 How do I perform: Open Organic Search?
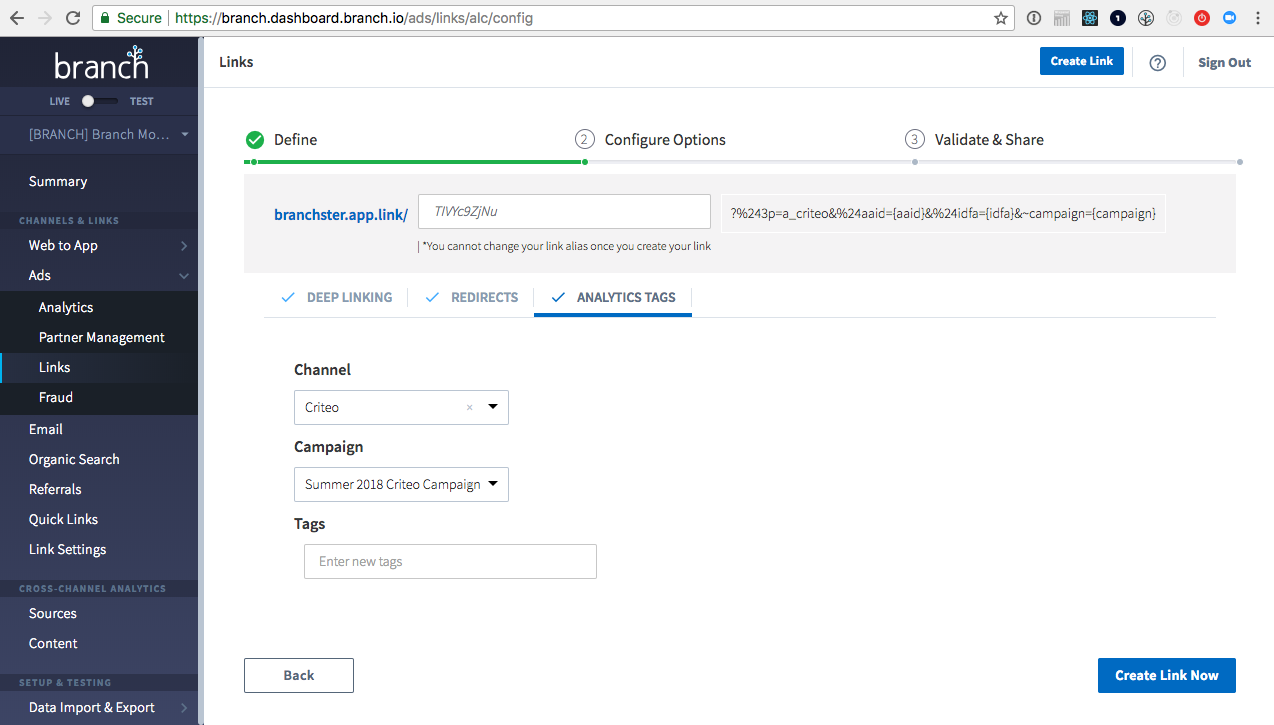click(74, 459)
